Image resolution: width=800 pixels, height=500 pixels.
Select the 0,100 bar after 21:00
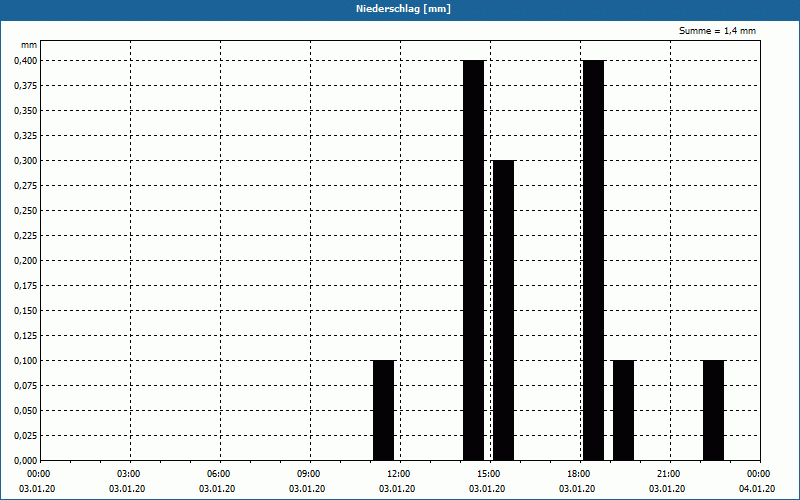click(713, 410)
